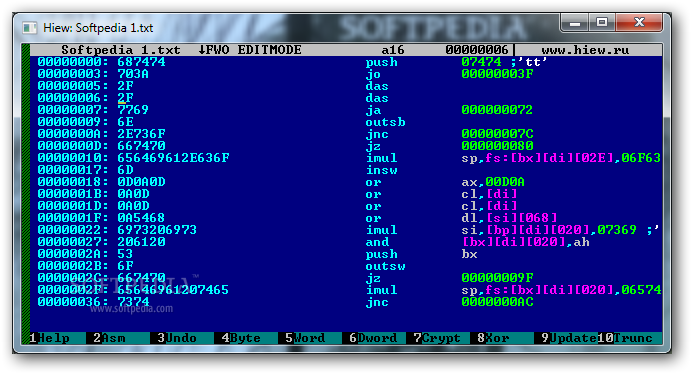Click the push mnemonic at 00000000

pos(382,62)
